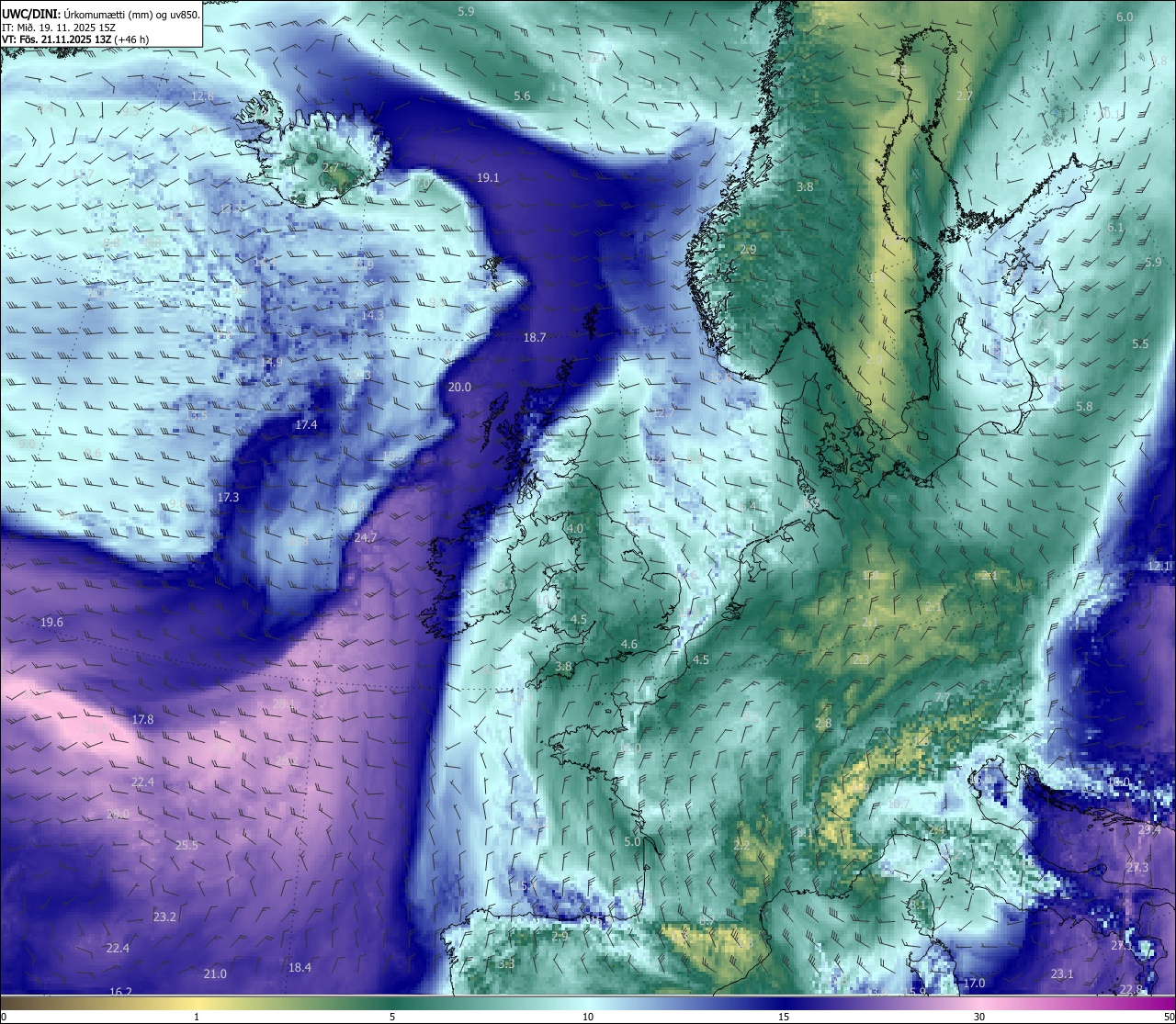
Task: Click the 25.5 value label
Action: coord(187,846)
